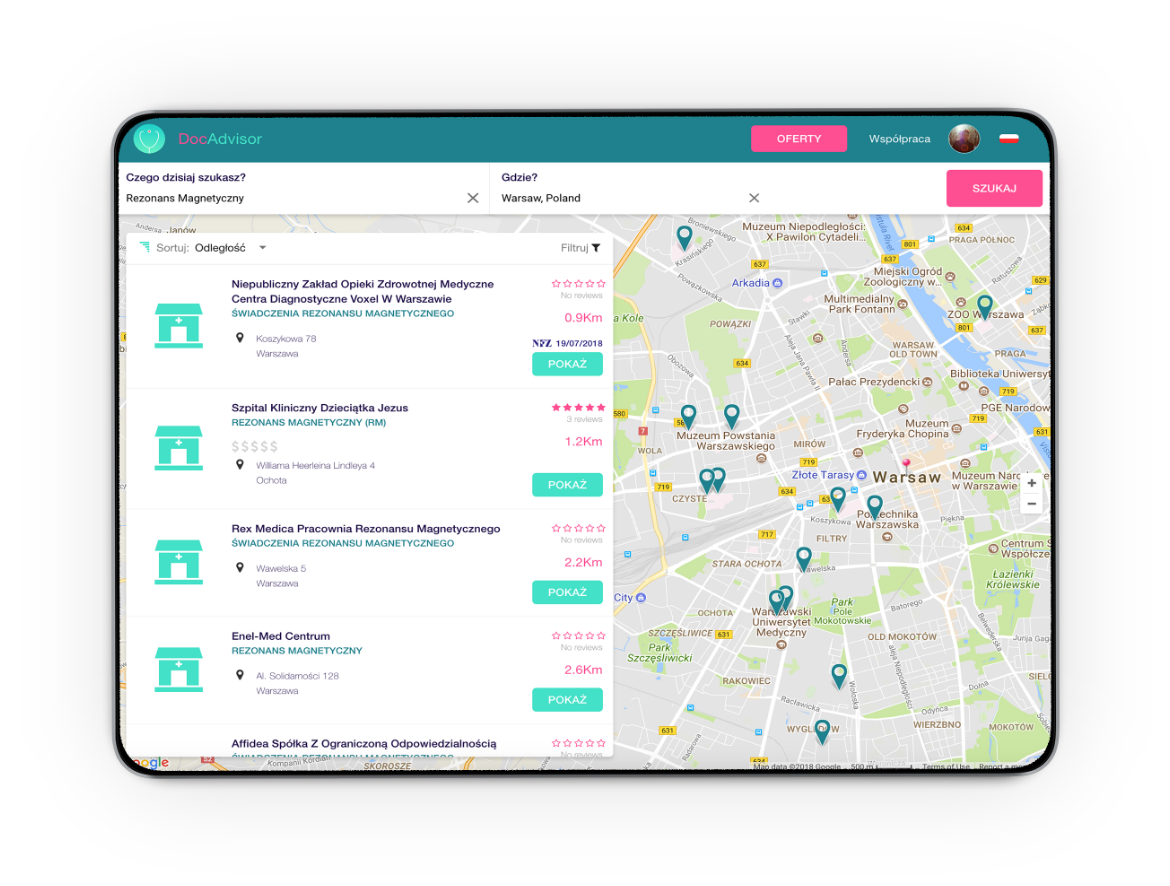Open the Voxel Warszawa clinic title

tap(363, 291)
